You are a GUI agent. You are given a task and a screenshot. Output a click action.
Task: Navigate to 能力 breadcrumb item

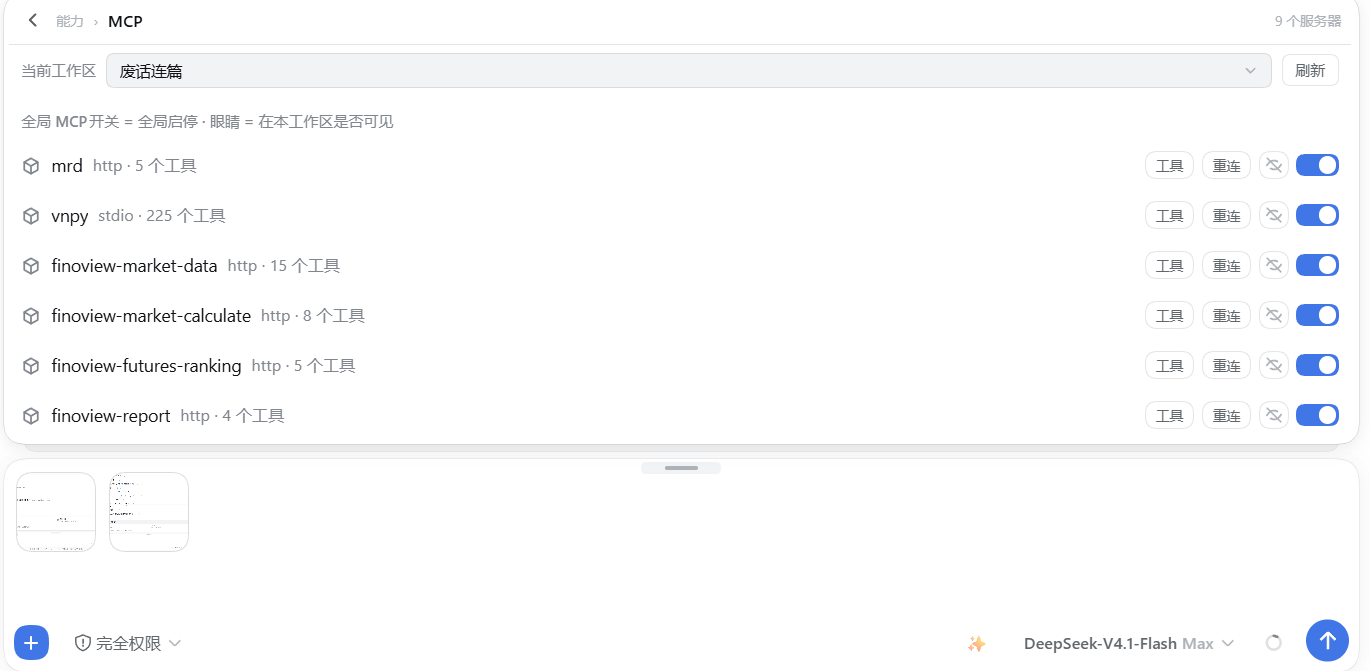70,21
